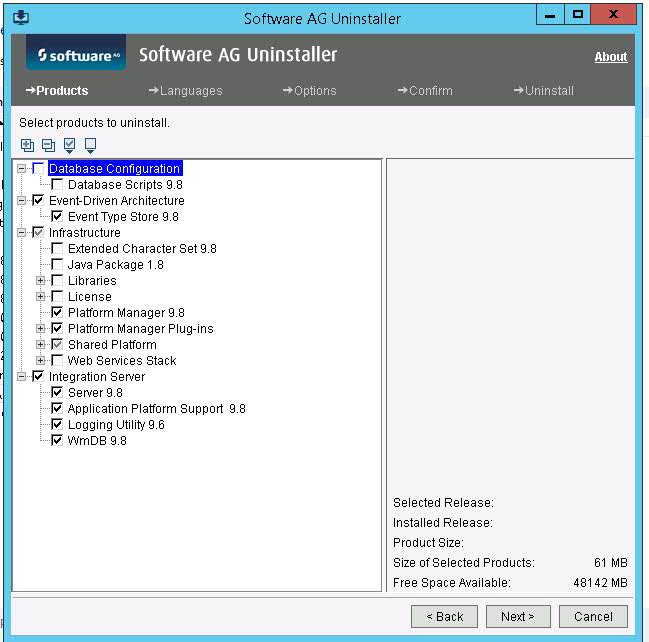
Task: Select the Database Configuration tree label
Action: (115, 168)
